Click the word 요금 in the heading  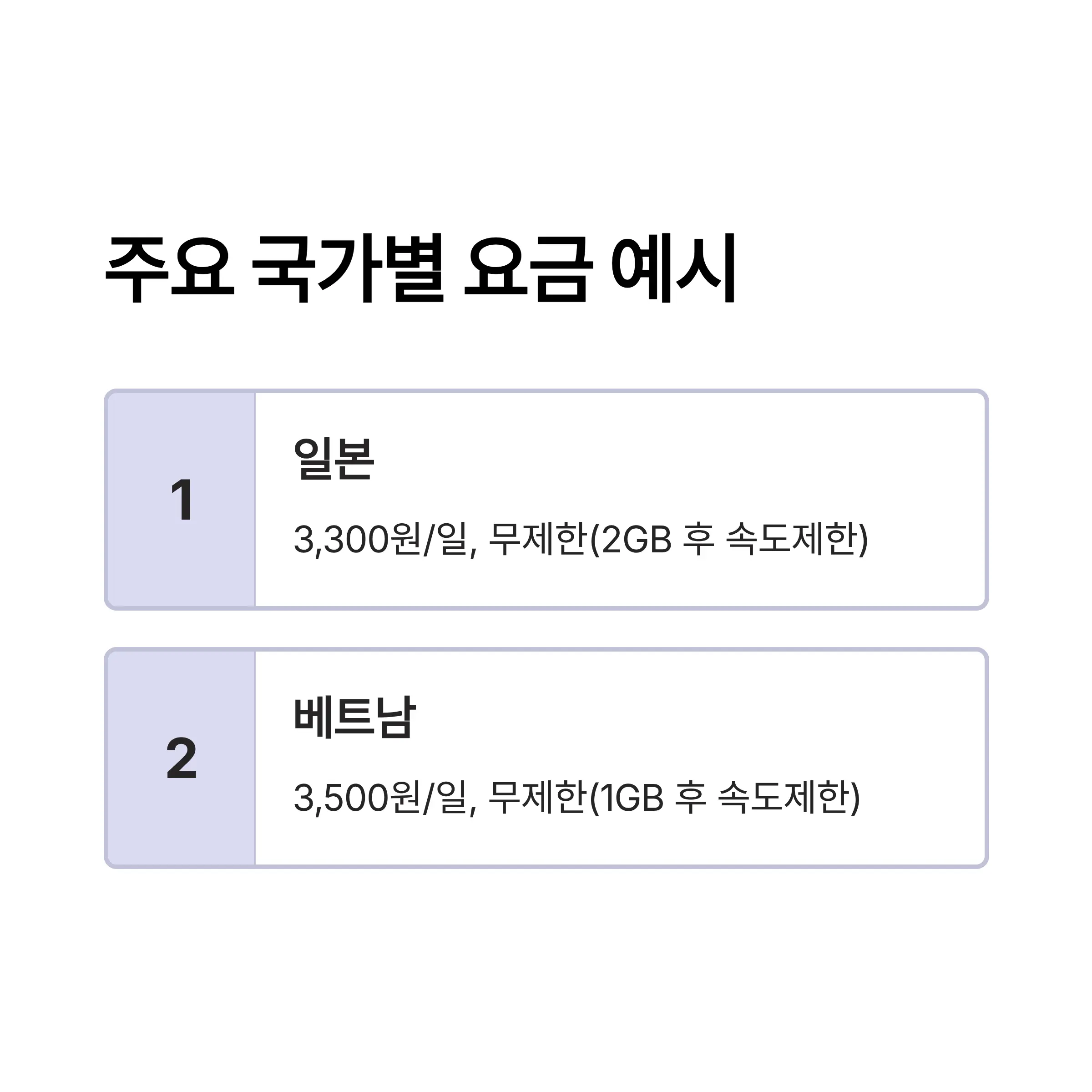click(x=528, y=268)
